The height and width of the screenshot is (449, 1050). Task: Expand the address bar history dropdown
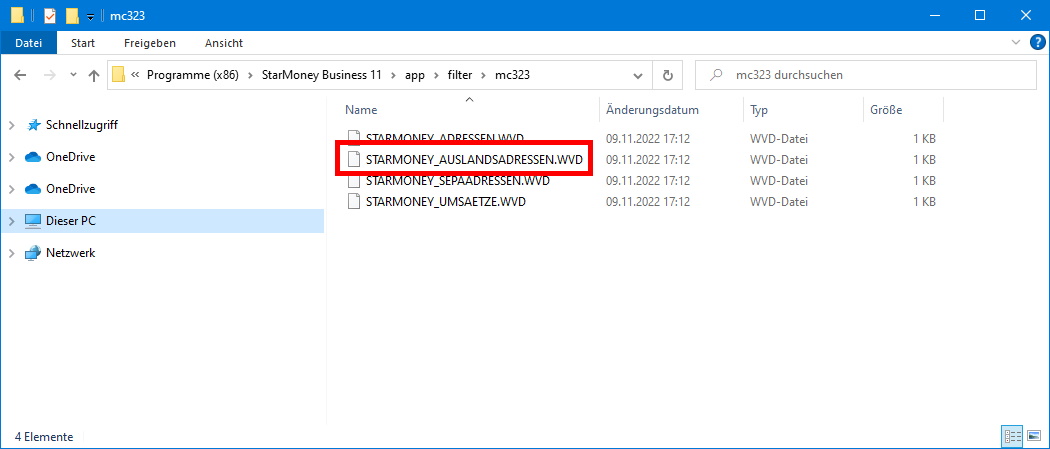639,75
